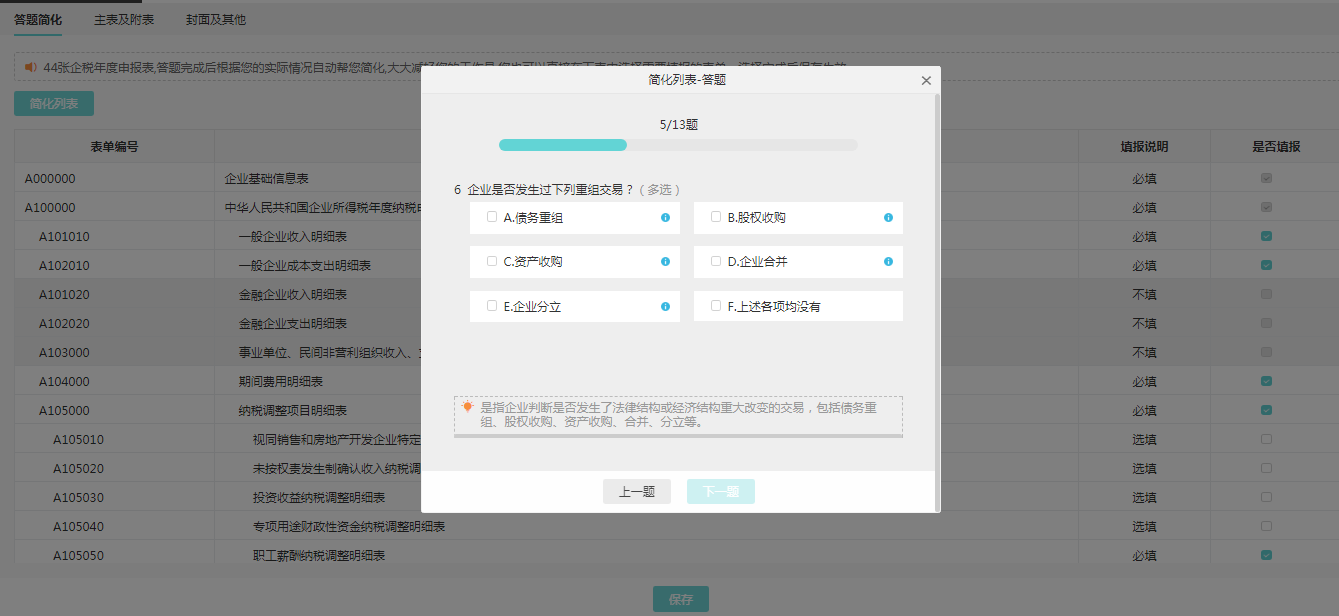Click 期间费用明细表 form name

click(281, 381)
